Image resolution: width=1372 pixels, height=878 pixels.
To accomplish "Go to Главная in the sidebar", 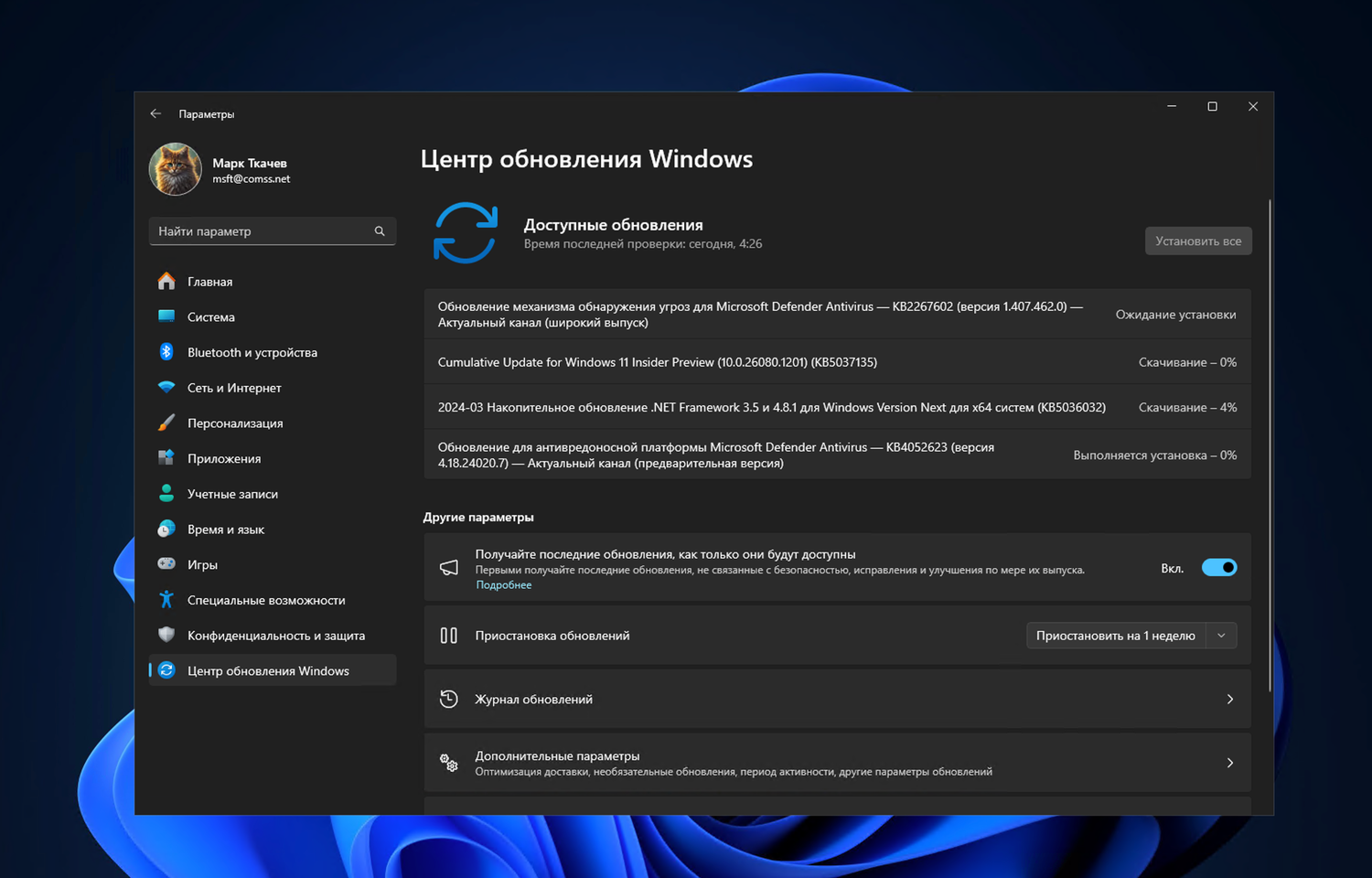I will pos(273,281).
